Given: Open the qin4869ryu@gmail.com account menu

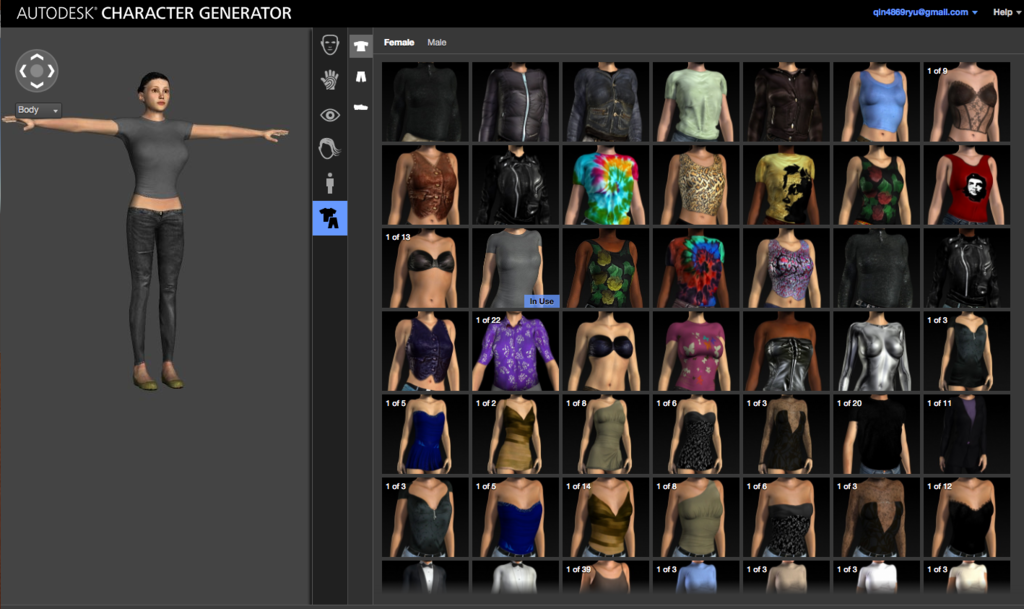Looking at the screenshot, I should pos(925,12).
